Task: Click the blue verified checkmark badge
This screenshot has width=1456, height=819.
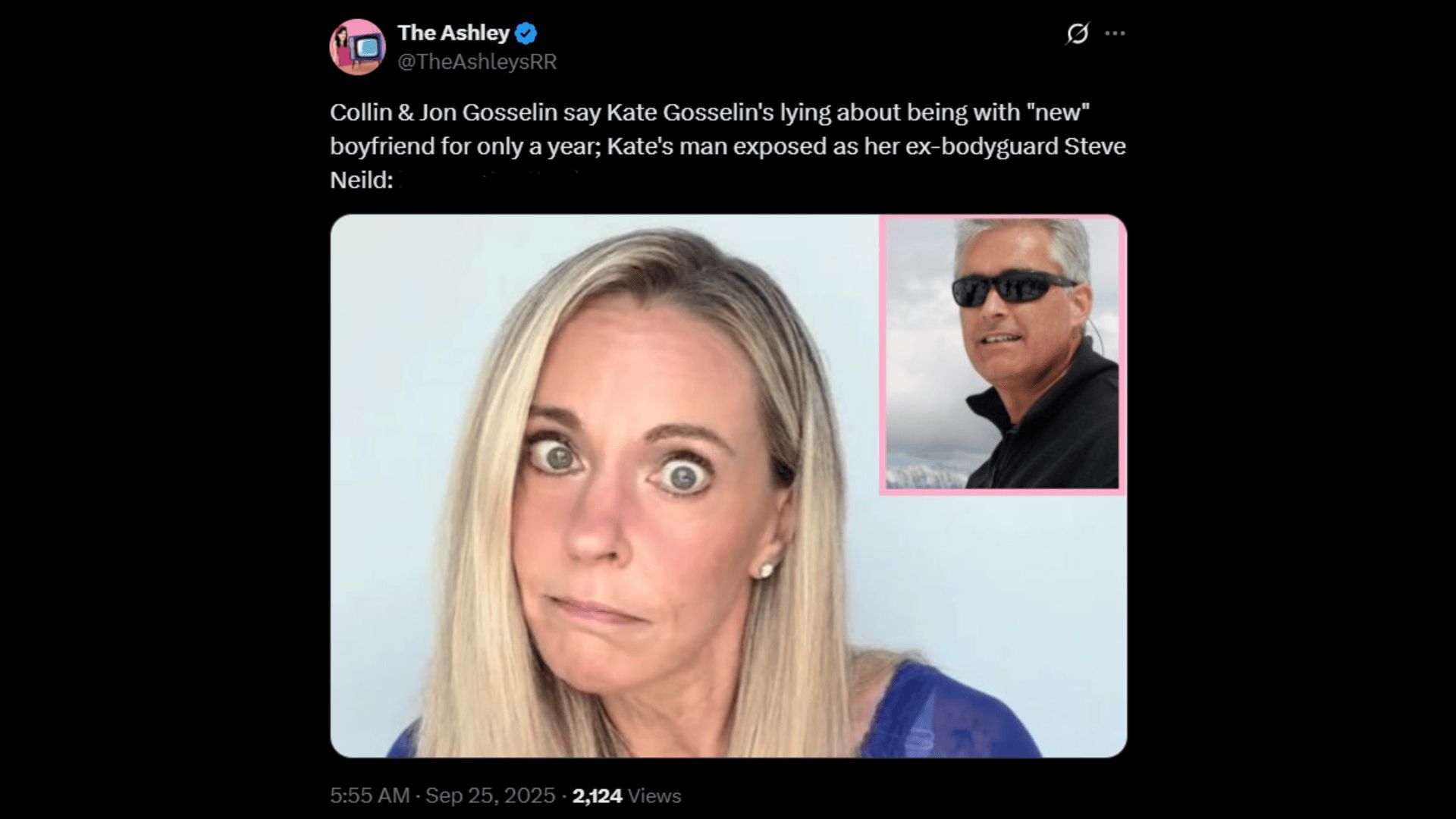Action: (526, 33)
